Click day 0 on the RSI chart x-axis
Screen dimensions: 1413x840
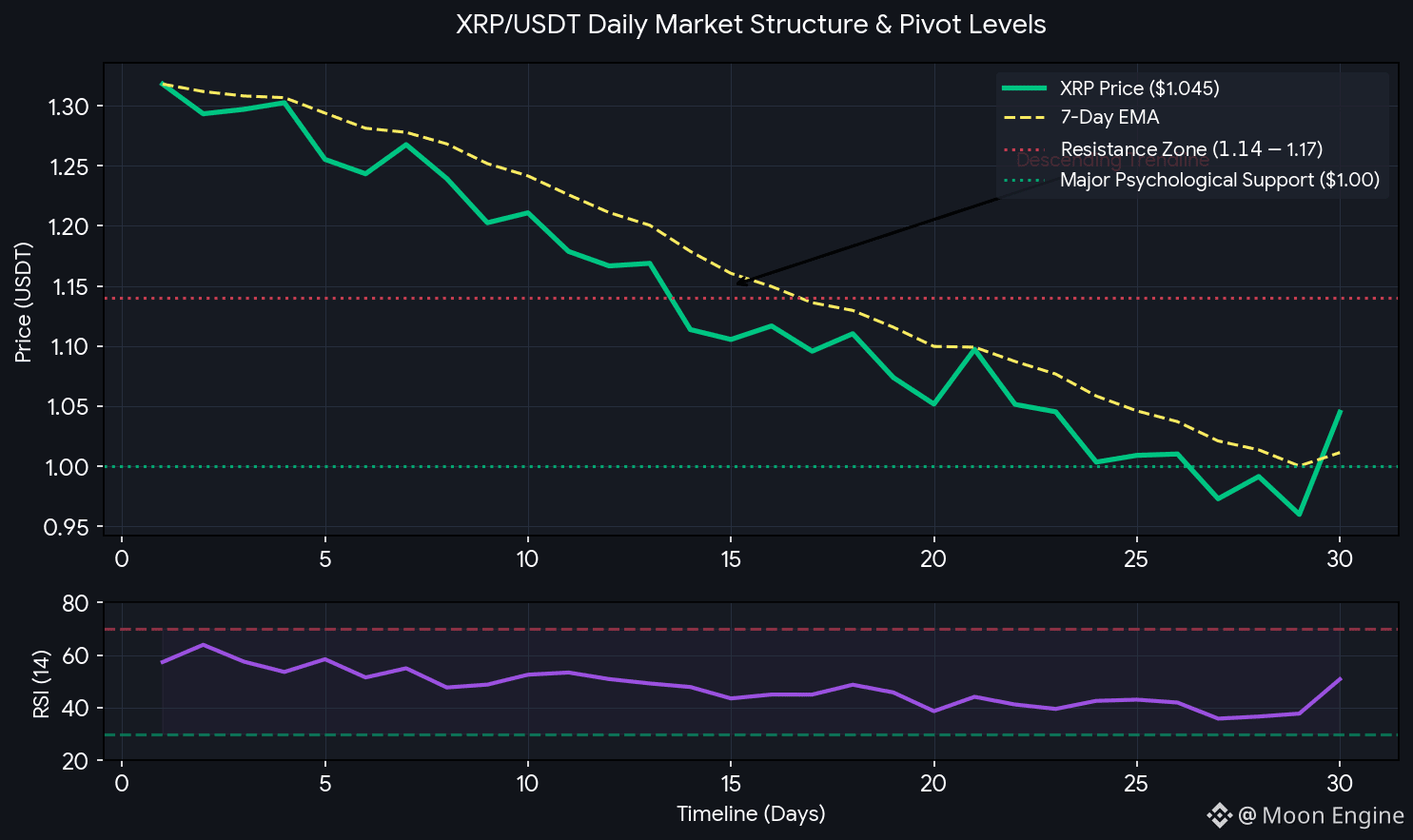[122, 784]
